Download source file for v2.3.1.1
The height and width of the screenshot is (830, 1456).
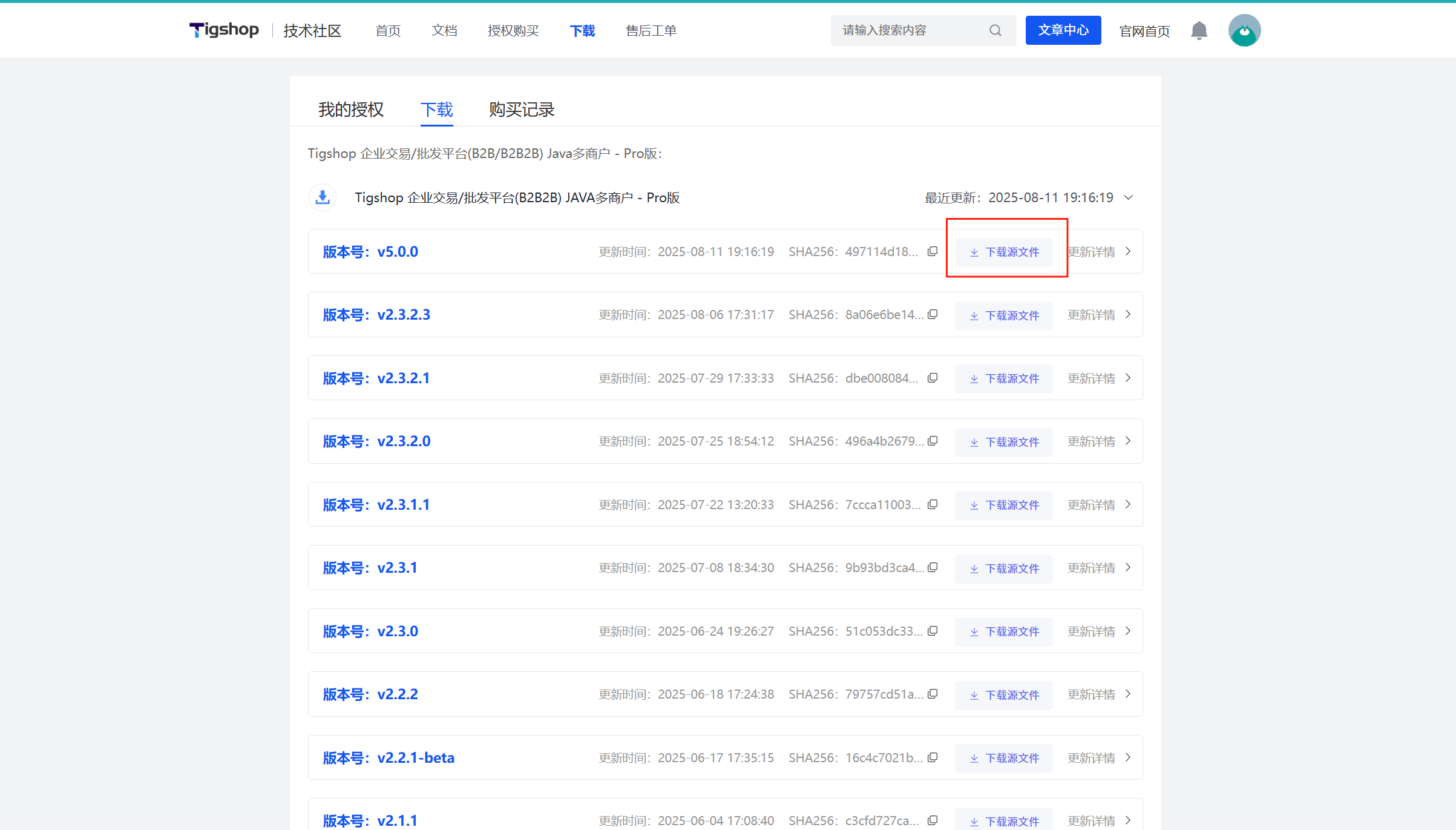1003,505
